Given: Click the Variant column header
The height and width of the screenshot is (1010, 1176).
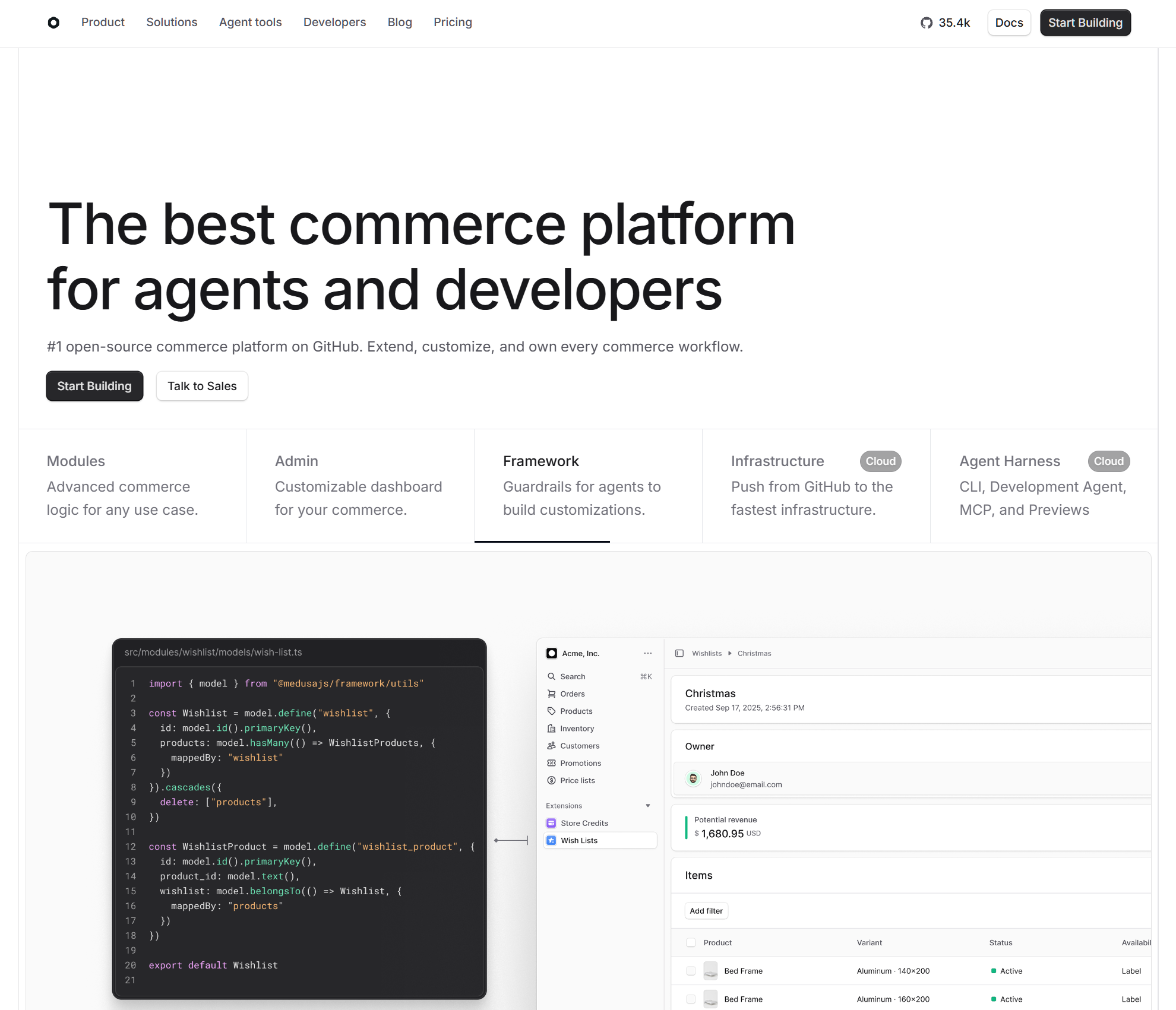Looking at the screenshot, I should pos(870,942).
